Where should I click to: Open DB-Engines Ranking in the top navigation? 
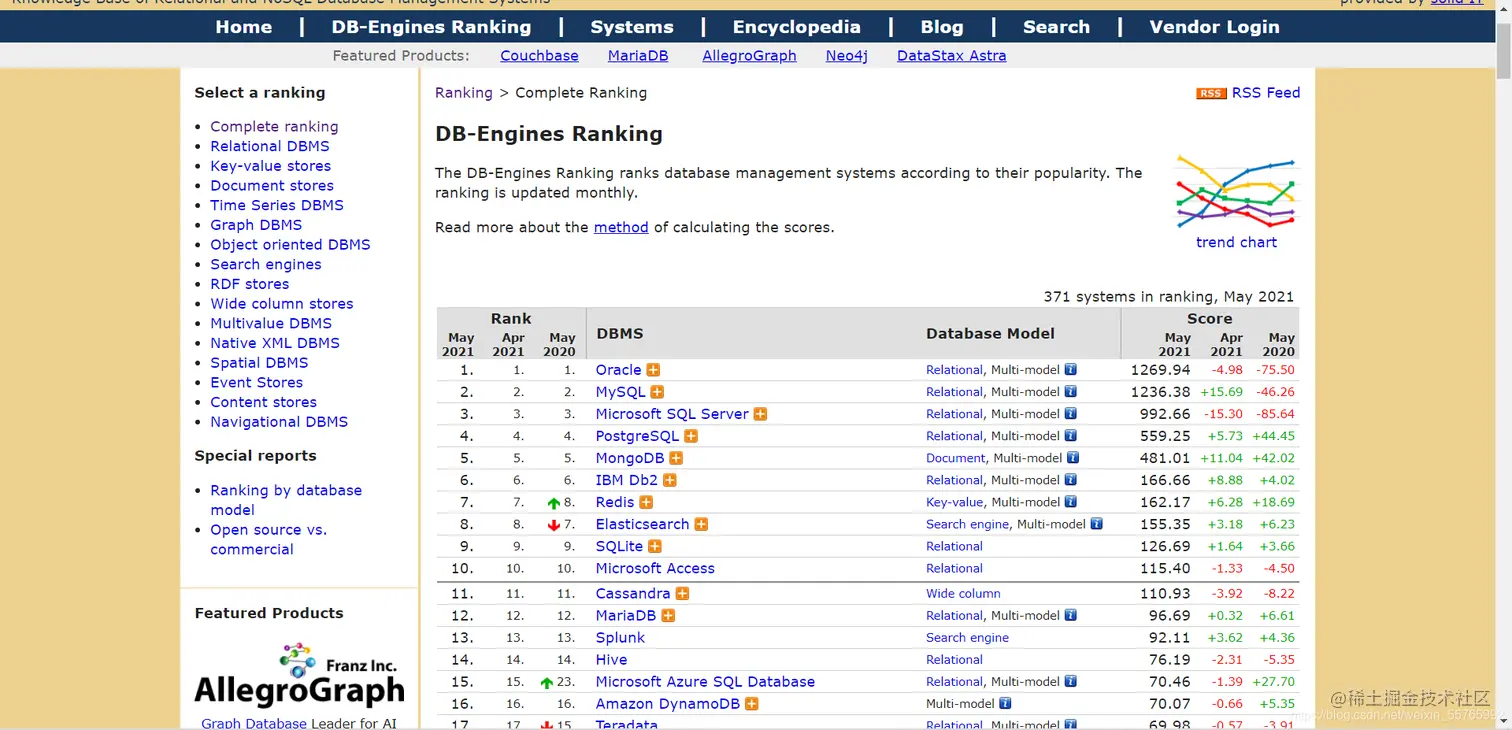click(432, 27)
